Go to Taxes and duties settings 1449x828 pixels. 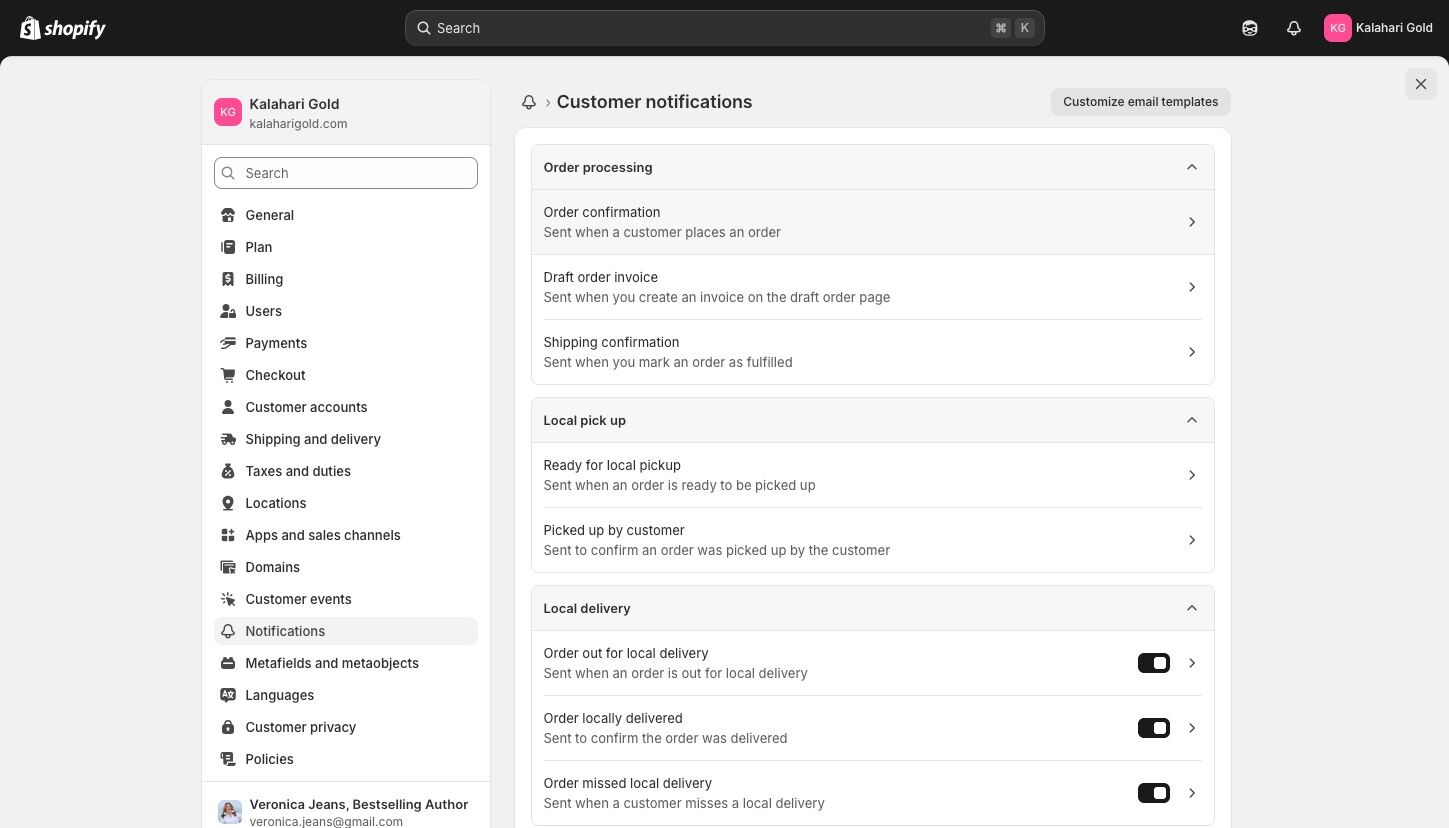298,471
